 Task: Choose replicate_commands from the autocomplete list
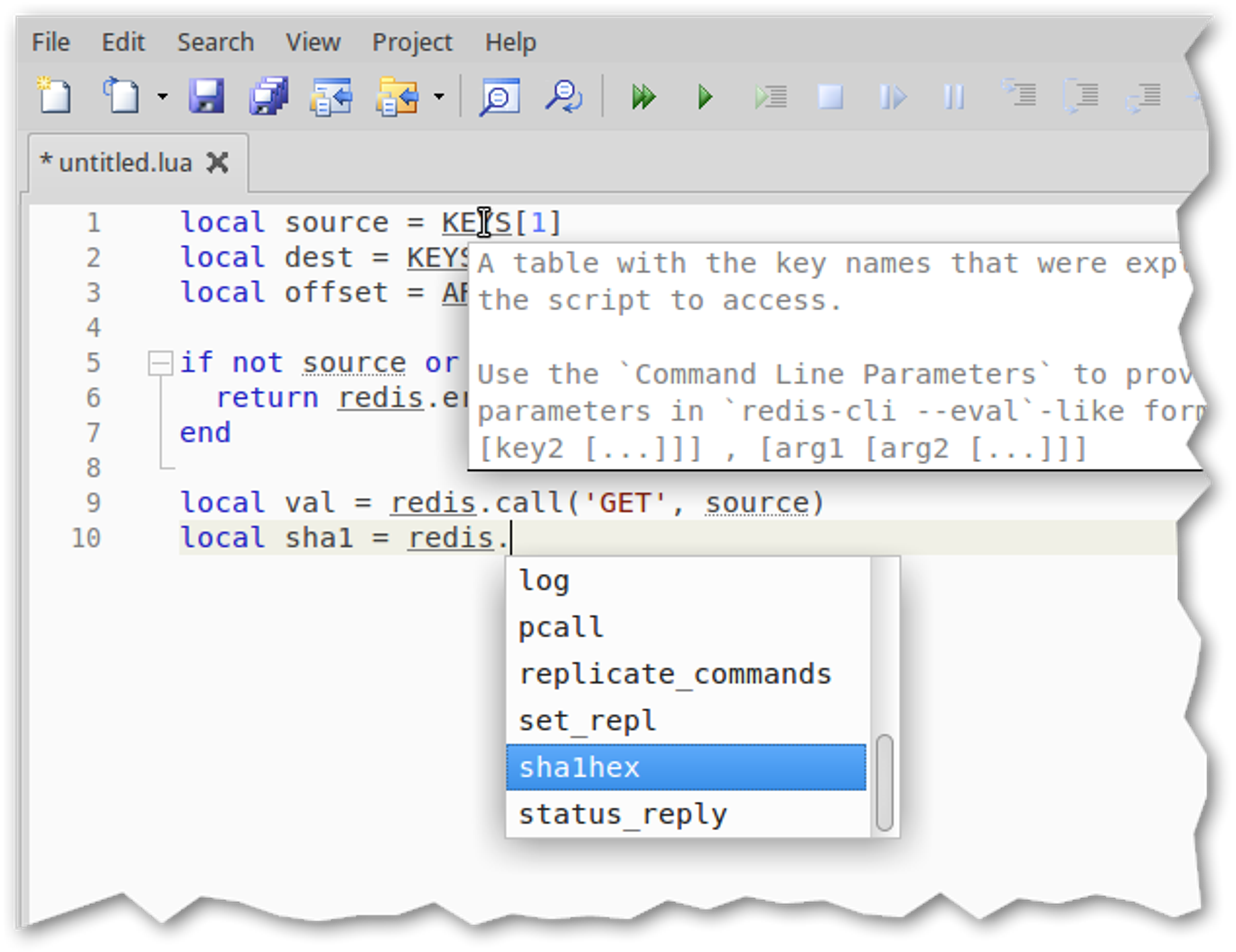pyautogui.click(x=675, y=674)
